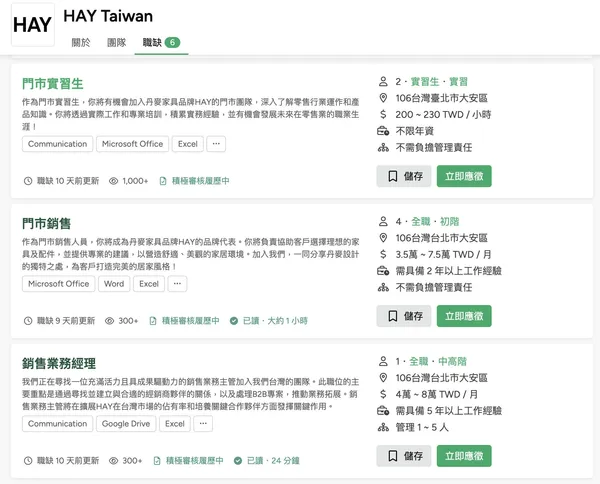Viewport: 600px width, 484px height.
Task: Save the 銷售業務經理 job with 儲存
Action: pos(404,456)
